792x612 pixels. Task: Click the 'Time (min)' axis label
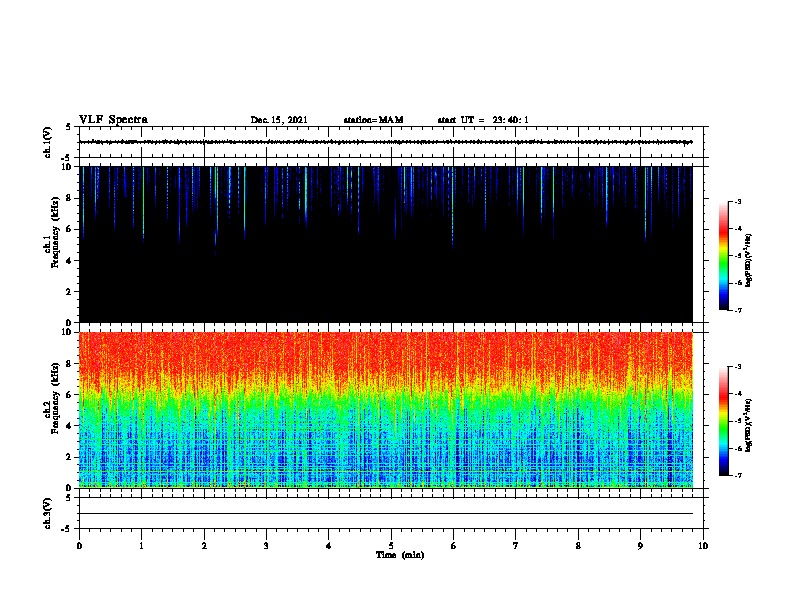click(x=400, y=555)
